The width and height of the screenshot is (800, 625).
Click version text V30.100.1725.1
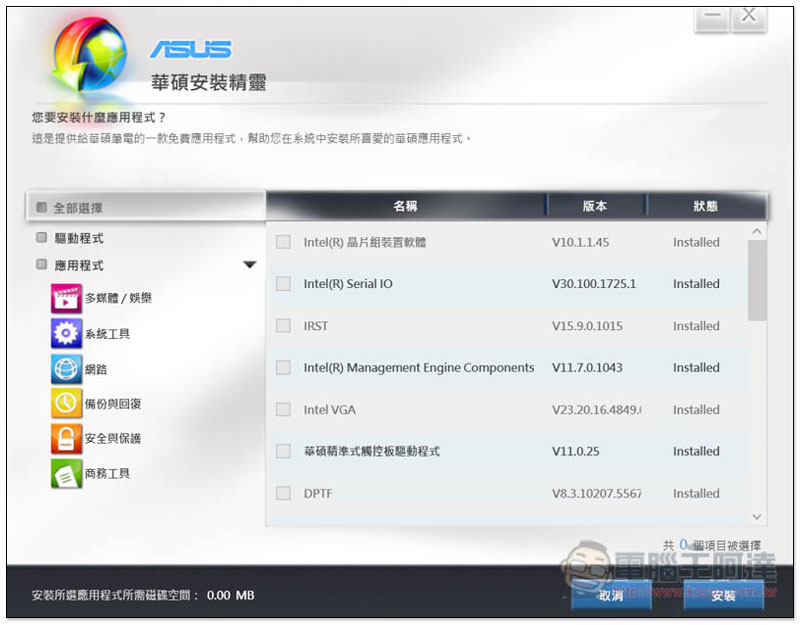pos(594,284)
